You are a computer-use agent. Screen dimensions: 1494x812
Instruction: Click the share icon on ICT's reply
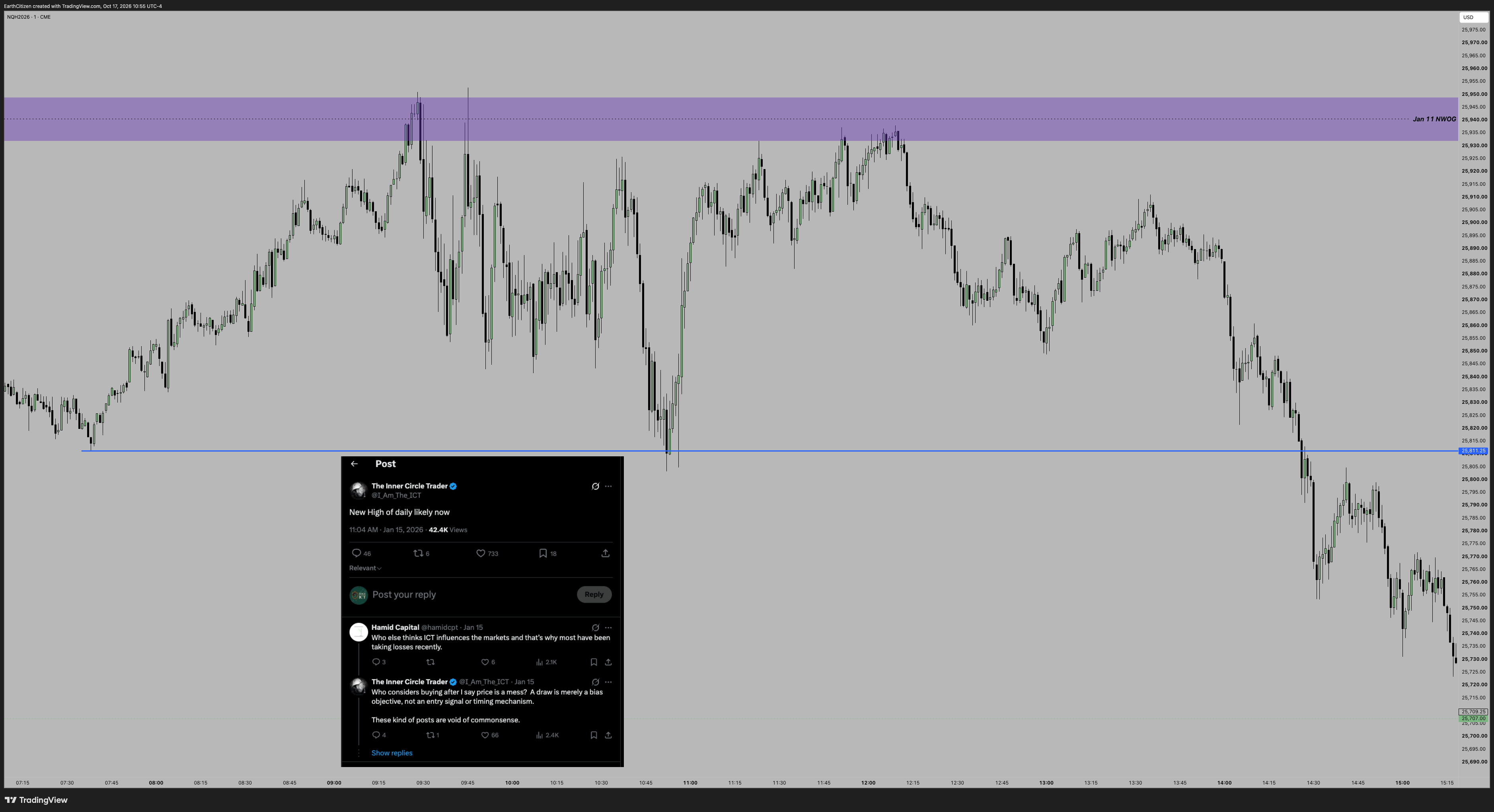[608, 736]
